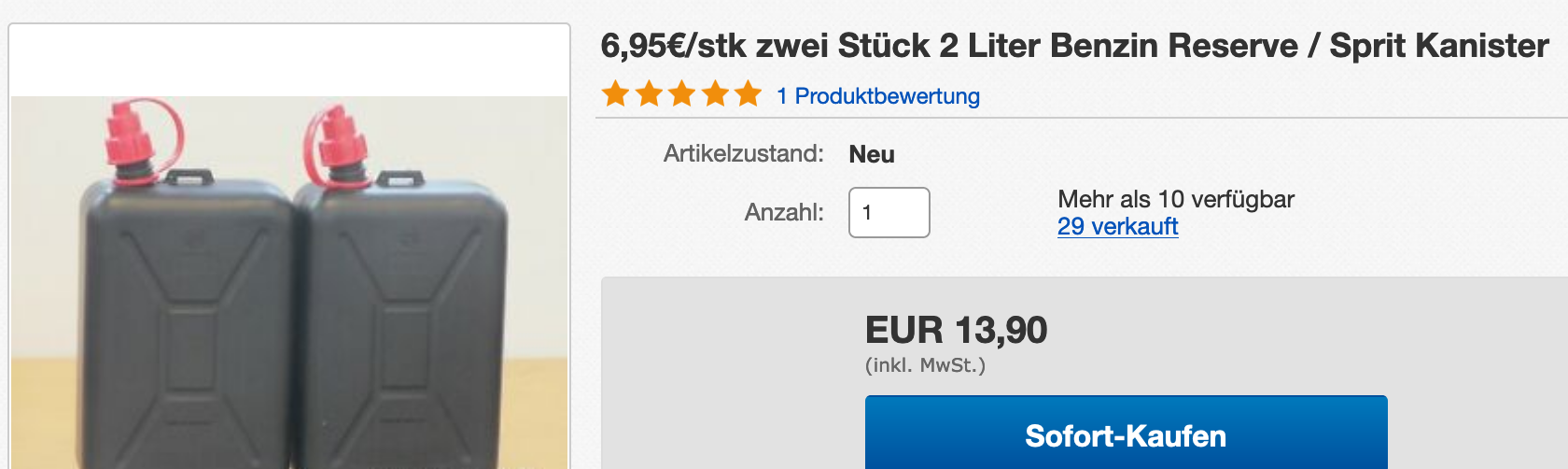Click the "Anzahl:" label

tap(784, 213)
